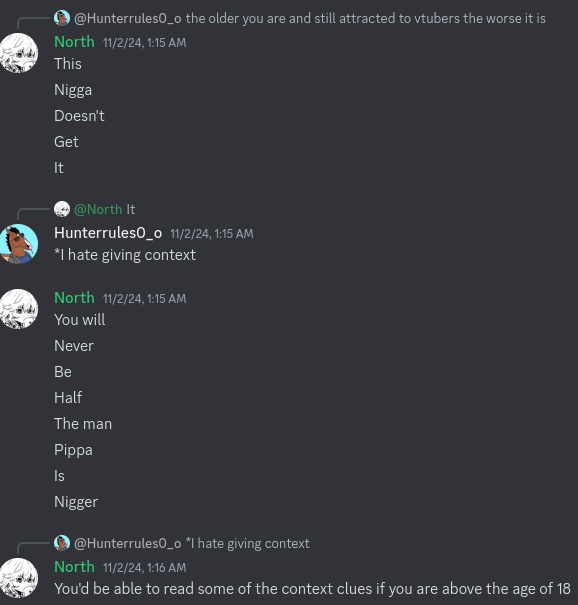578x605 pixels.
Task: Click the 11/2/24, 1:16 AM timestamp
Action: coord(145,568)
